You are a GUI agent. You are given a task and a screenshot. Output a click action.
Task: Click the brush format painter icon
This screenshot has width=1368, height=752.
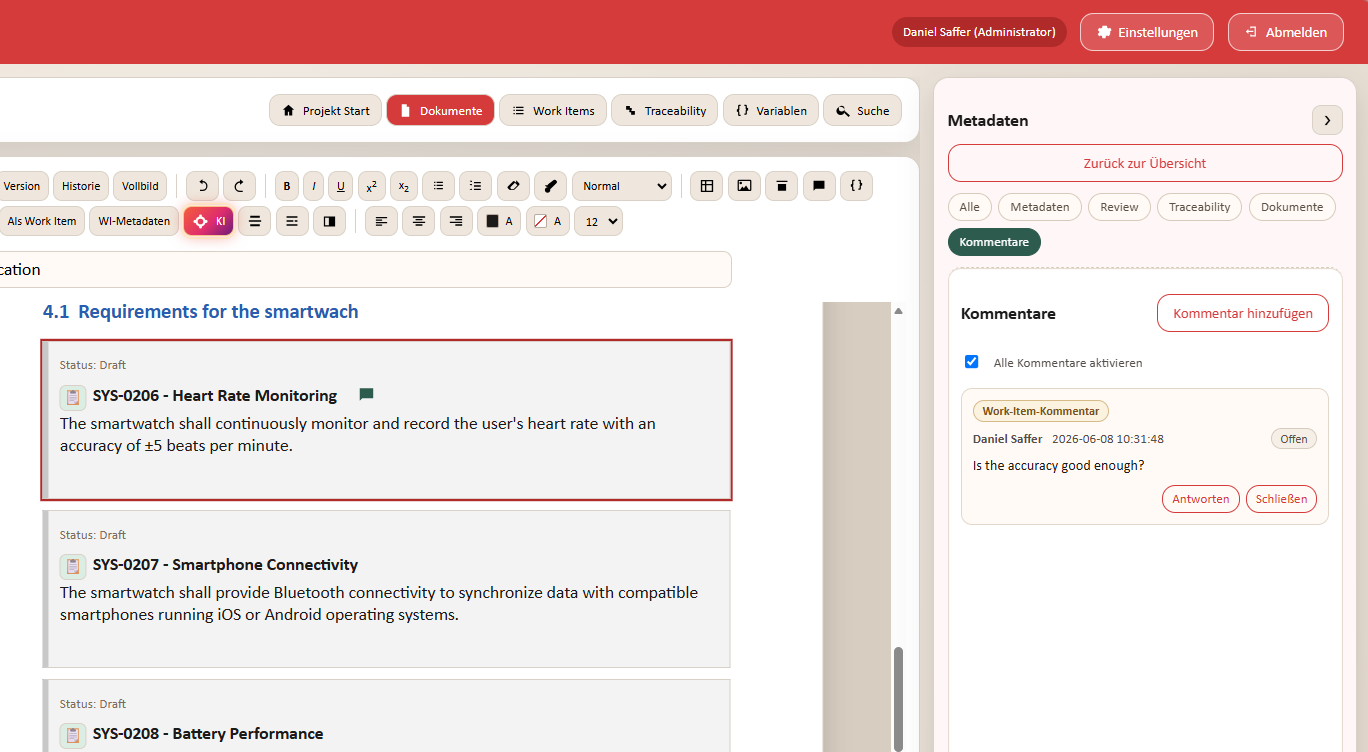pos(550,186)
